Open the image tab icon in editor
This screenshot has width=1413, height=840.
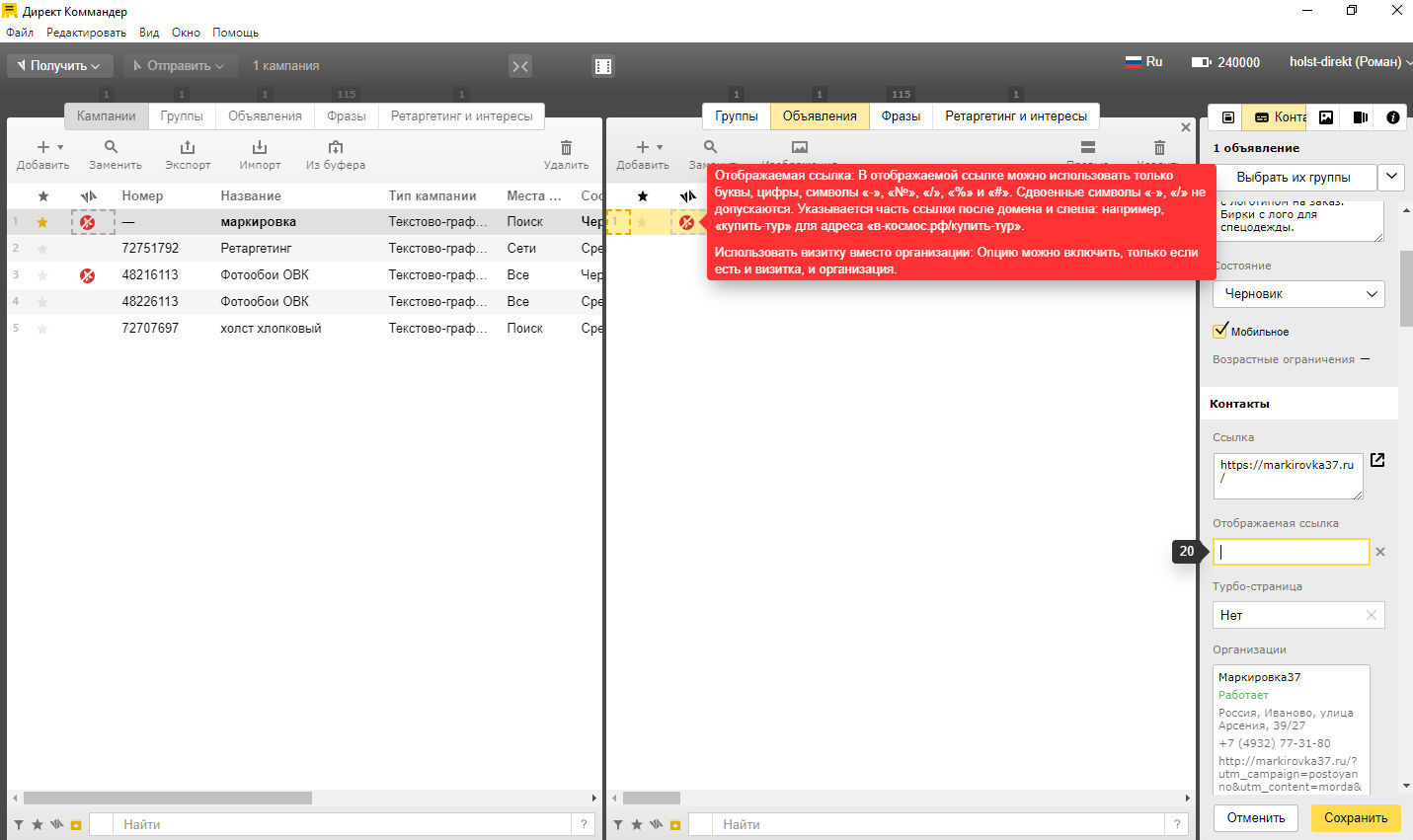point(1326,116)
